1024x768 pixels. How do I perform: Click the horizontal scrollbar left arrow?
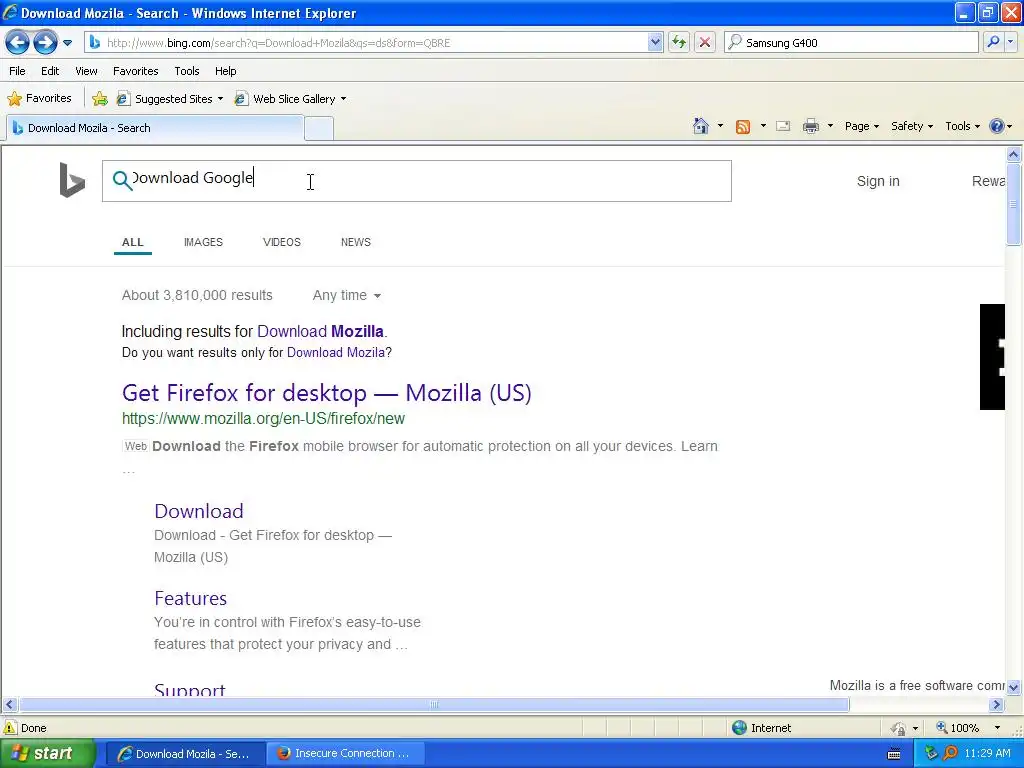pyautogui.click(x=9, y=705)
